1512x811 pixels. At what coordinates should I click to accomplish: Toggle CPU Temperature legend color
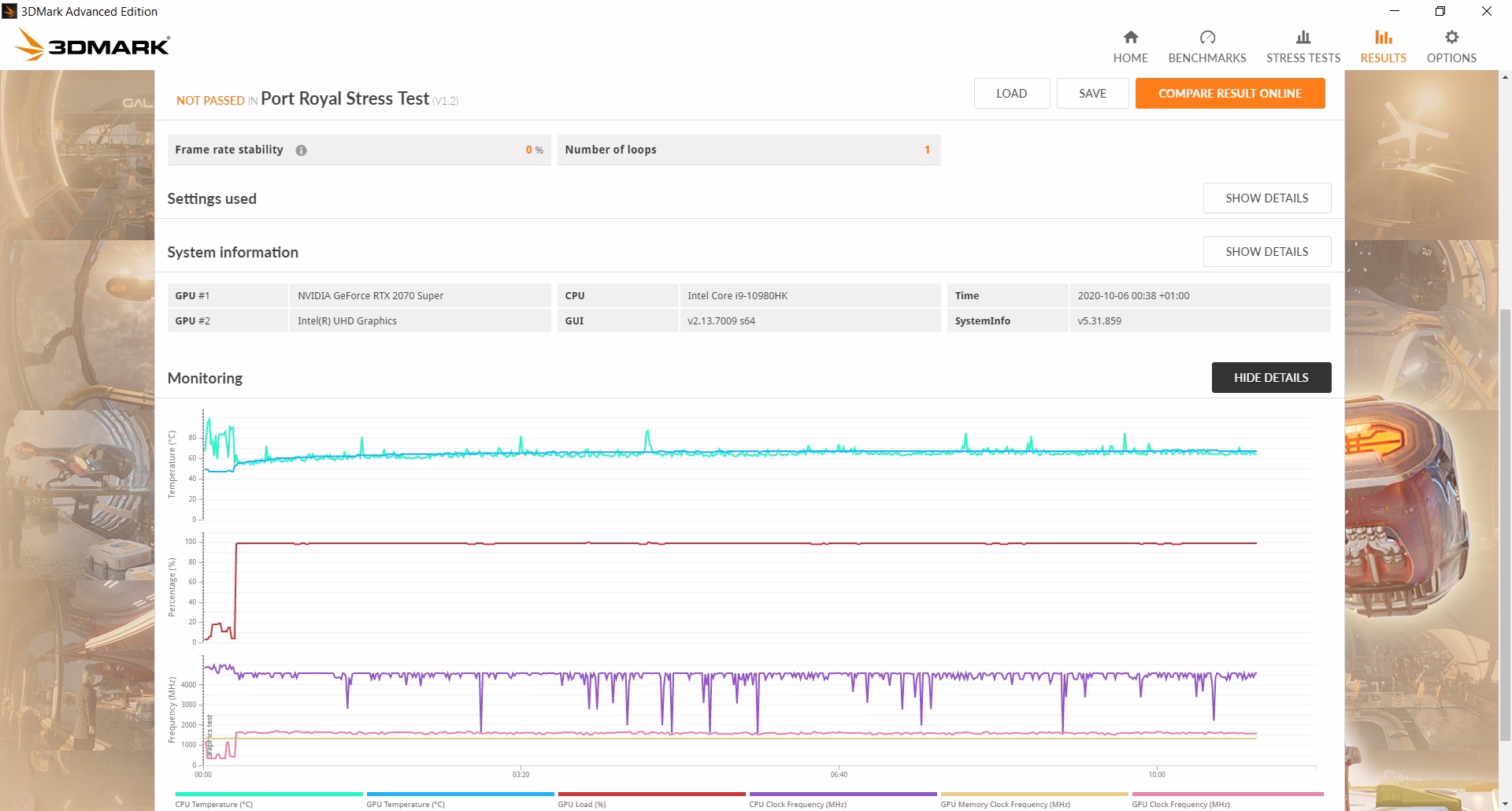[x=269, y=794]
